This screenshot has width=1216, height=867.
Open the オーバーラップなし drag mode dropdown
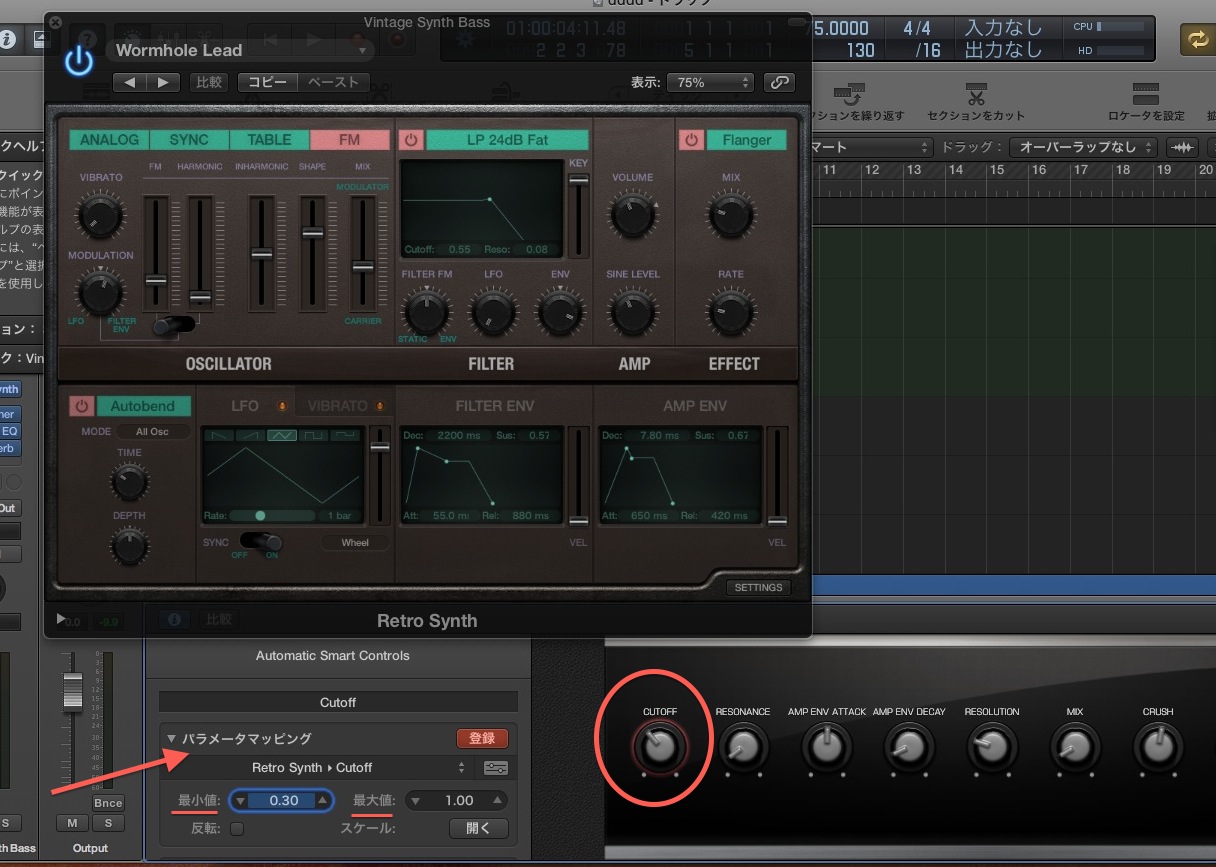click(1083, 147)
